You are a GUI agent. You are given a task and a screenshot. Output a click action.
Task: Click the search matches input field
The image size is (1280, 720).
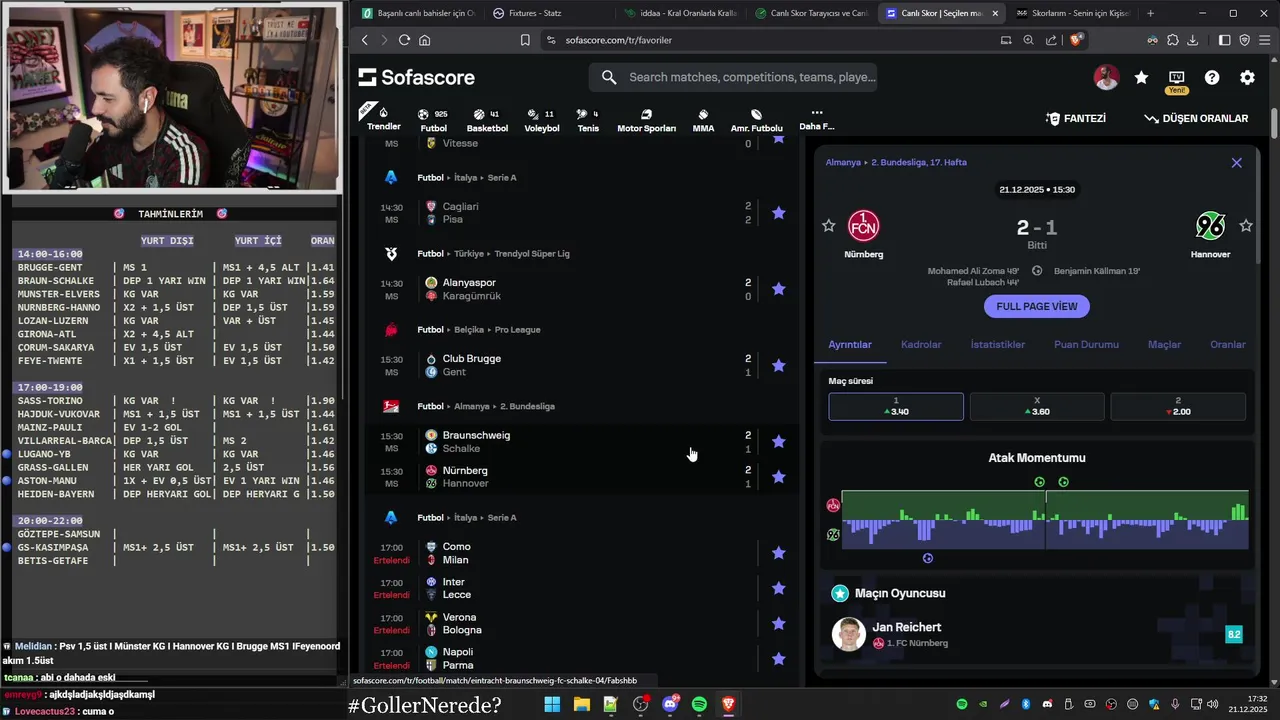(733, 77)
